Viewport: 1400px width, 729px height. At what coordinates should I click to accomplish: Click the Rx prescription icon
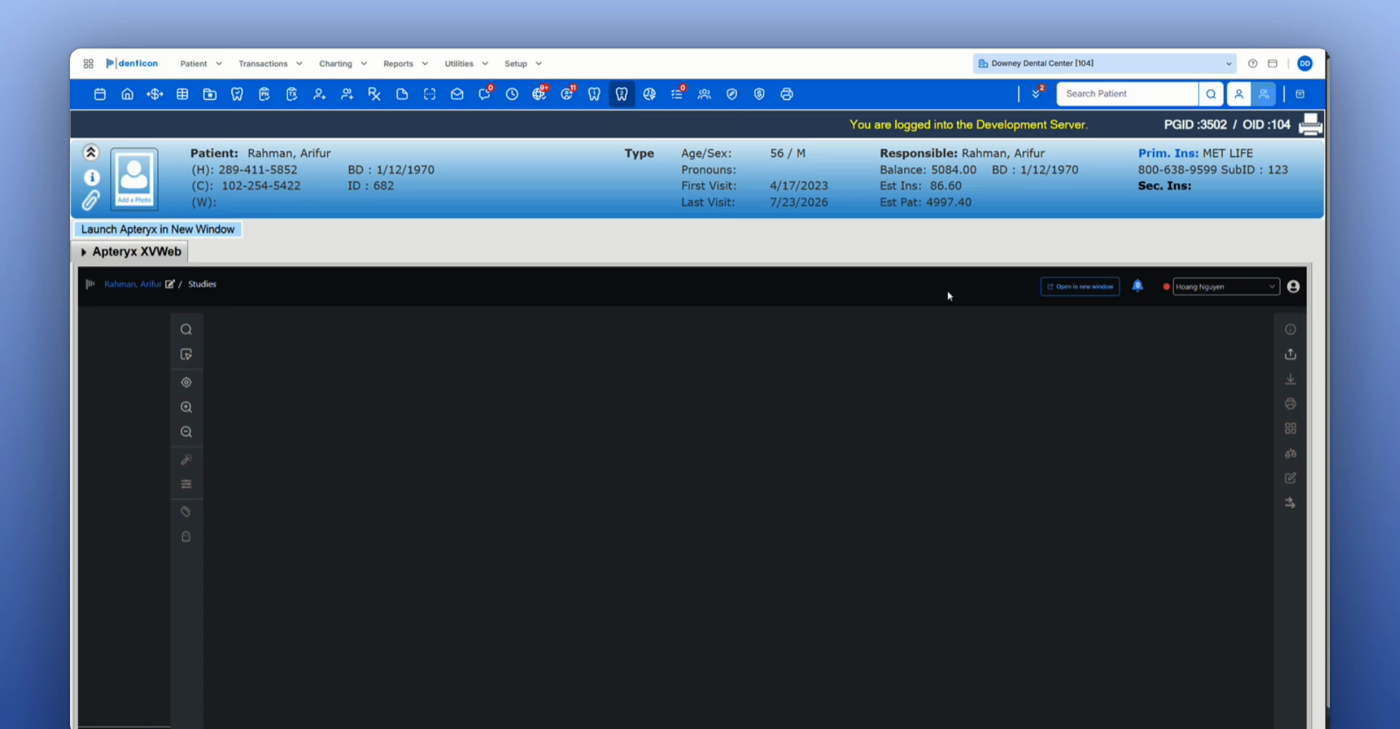(x=374, y=94)
